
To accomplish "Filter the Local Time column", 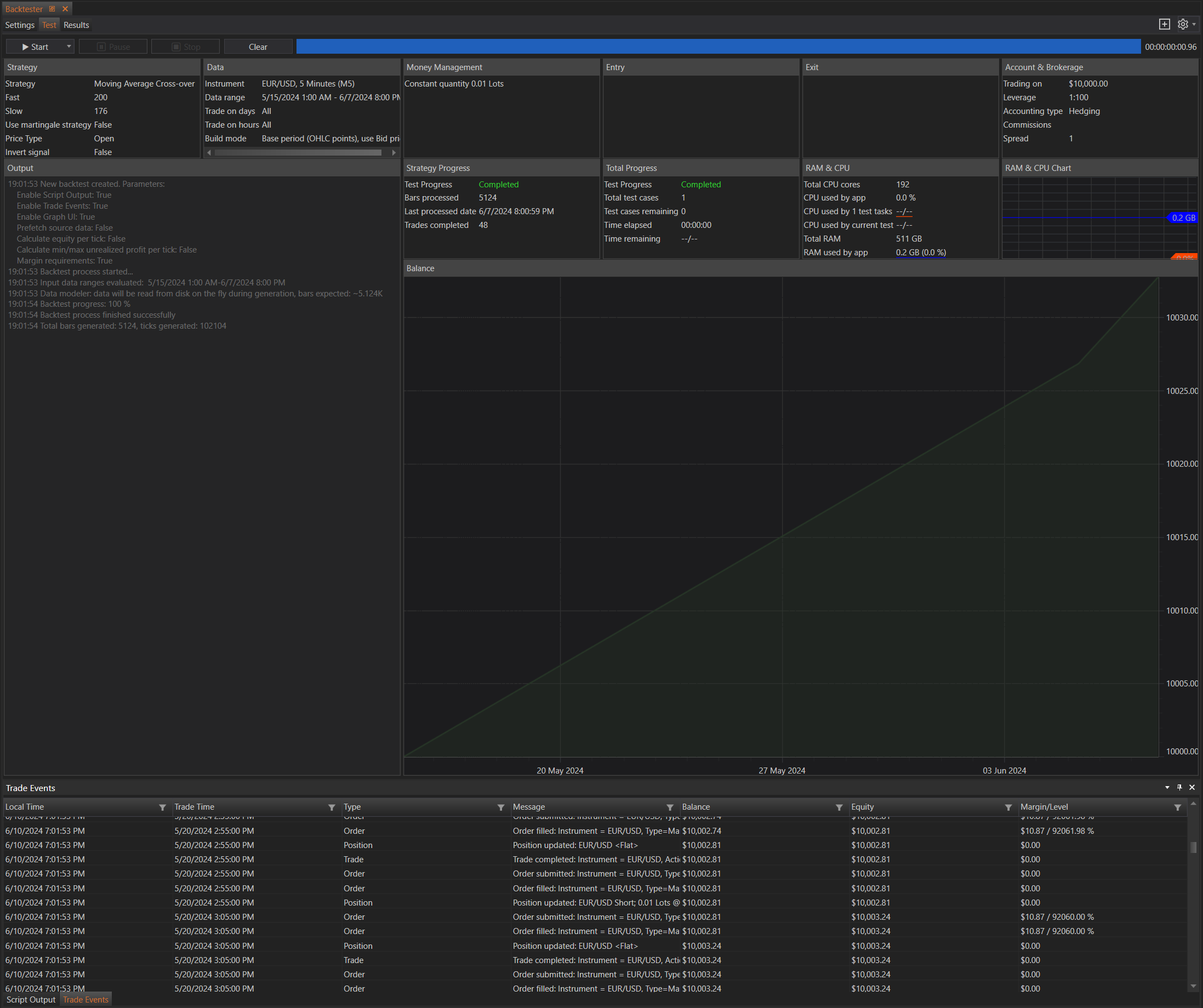I will coord(162,807).
